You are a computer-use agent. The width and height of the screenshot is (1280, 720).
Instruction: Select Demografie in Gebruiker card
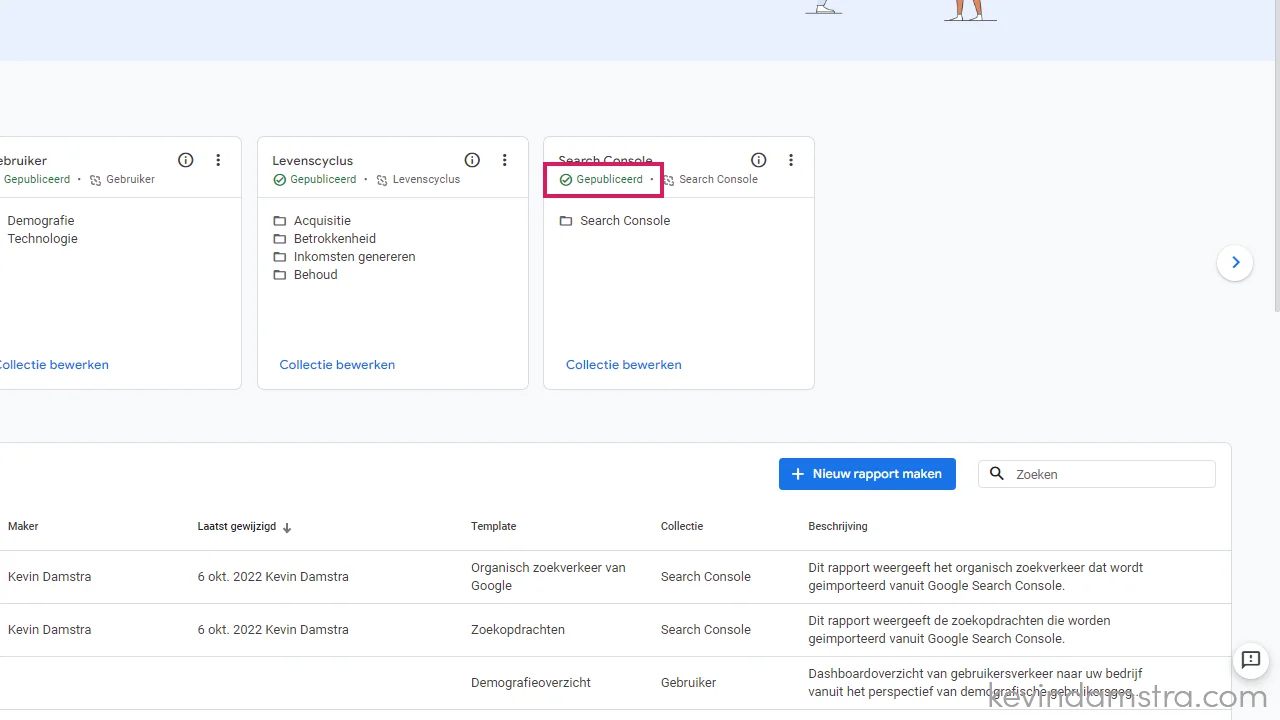click(x=41, y=221)
